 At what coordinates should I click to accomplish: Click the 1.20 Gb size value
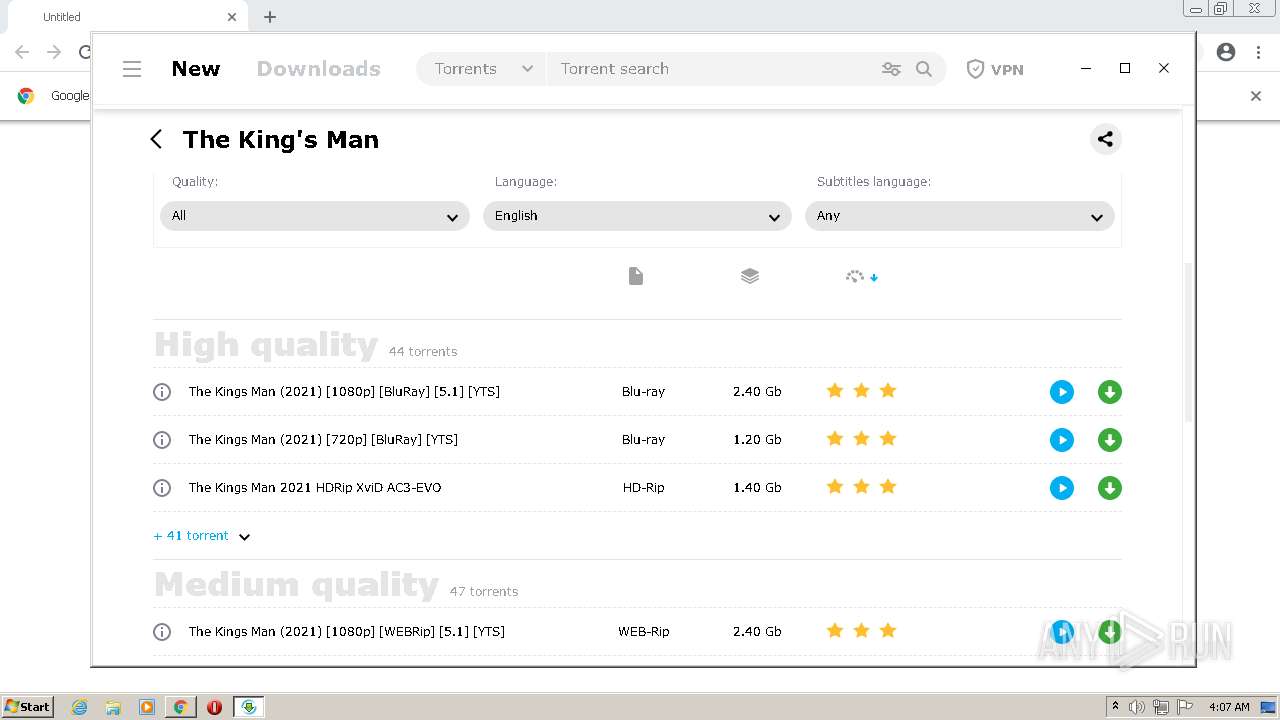click(757, 440)
